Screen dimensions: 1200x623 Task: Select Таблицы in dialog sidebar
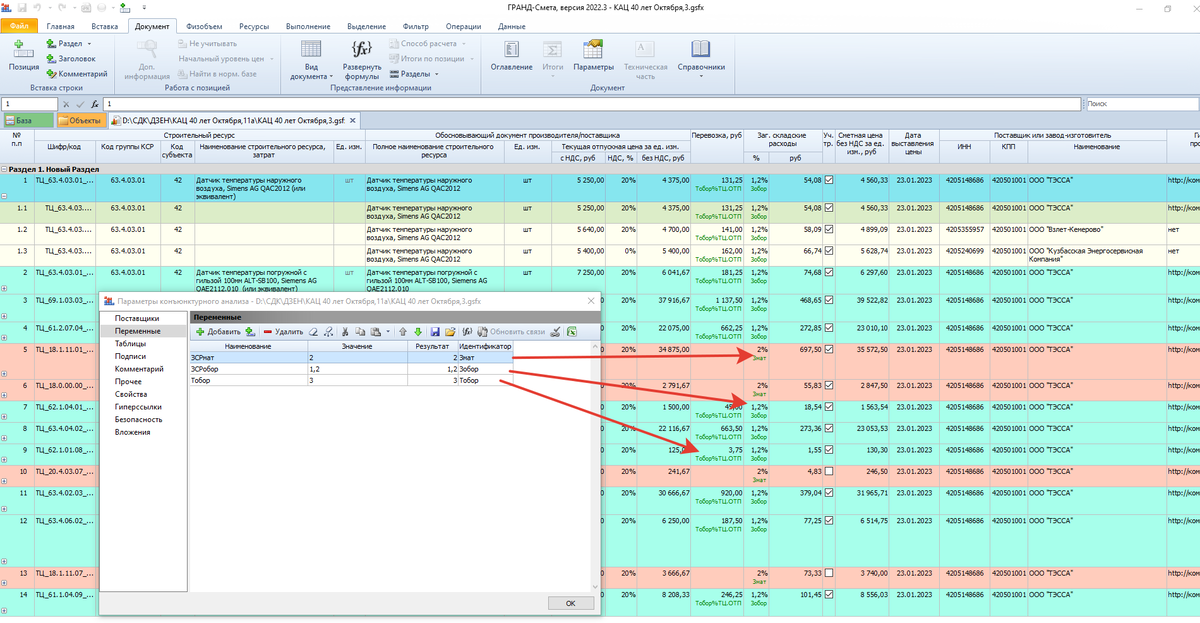(130, 343)
